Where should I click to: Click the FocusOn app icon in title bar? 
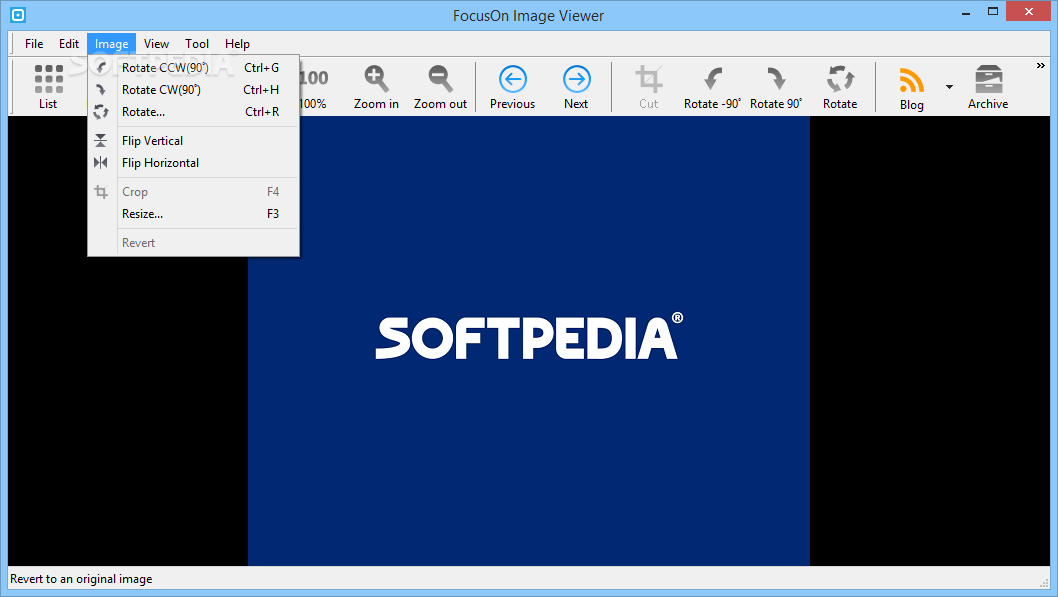pos(18,15)
